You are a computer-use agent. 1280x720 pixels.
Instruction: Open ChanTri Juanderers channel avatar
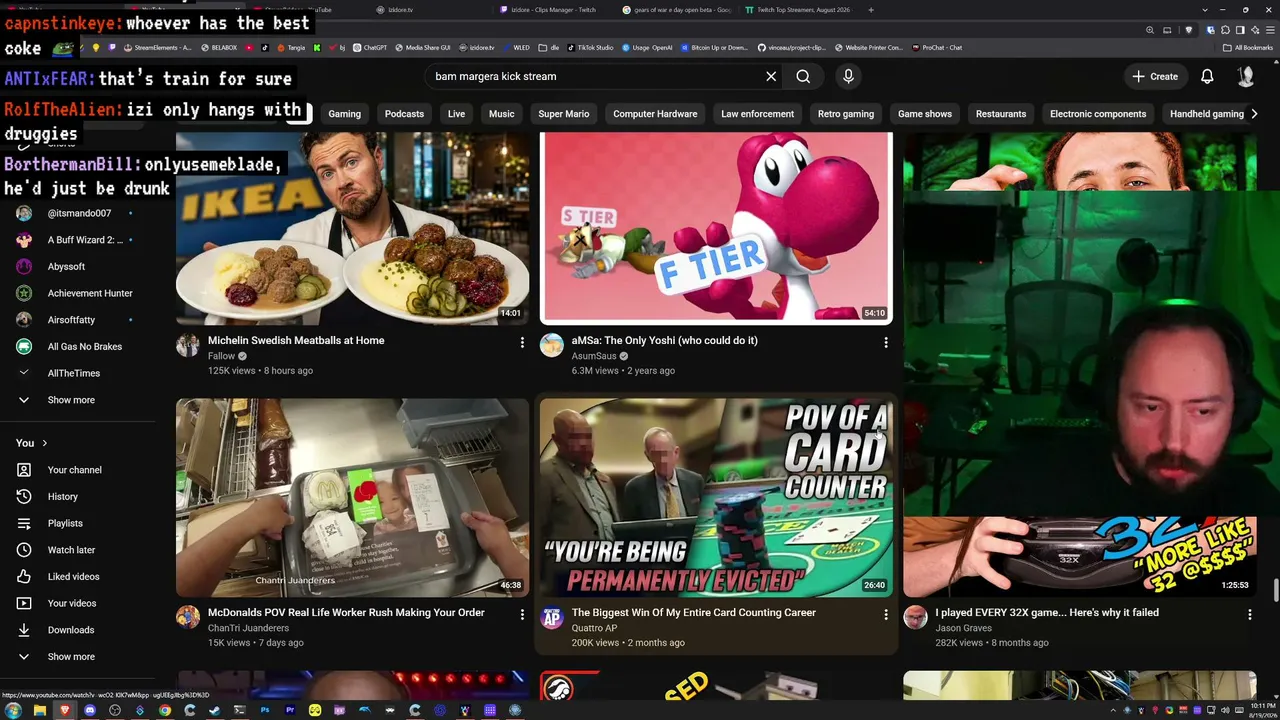point(188,618)
